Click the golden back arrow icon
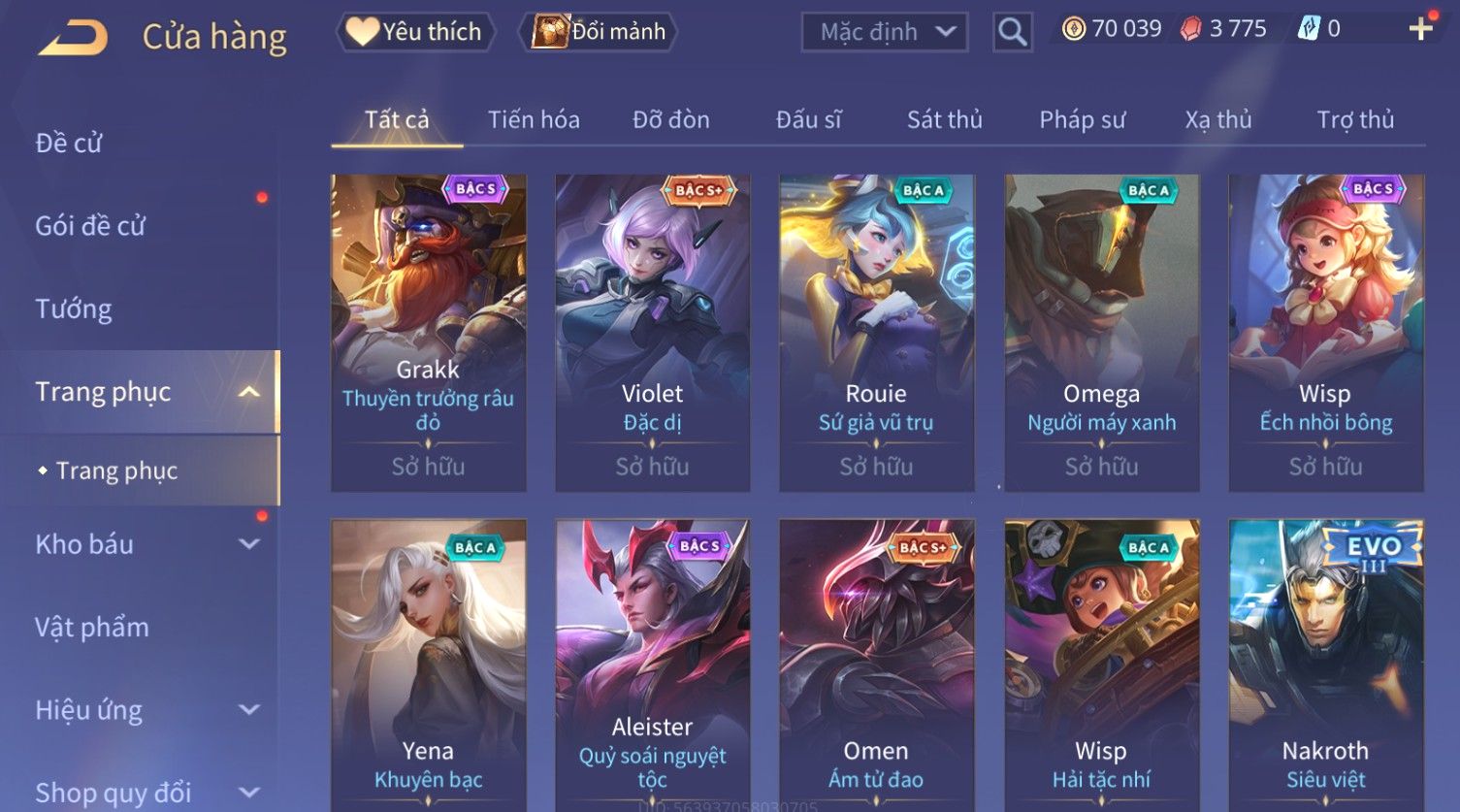 (73, 38)
